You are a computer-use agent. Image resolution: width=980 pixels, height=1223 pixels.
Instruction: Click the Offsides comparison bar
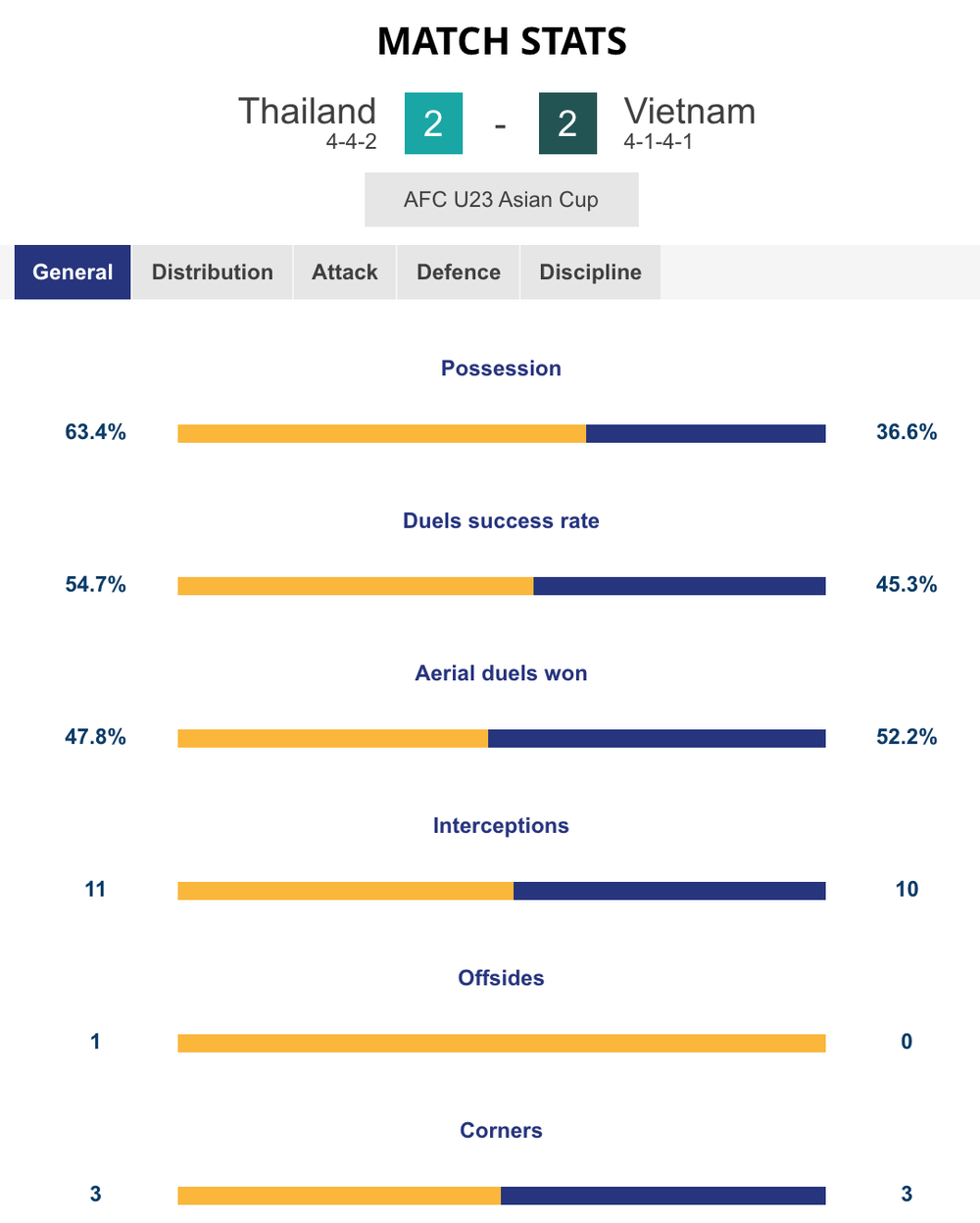(x=501, y=1043)
